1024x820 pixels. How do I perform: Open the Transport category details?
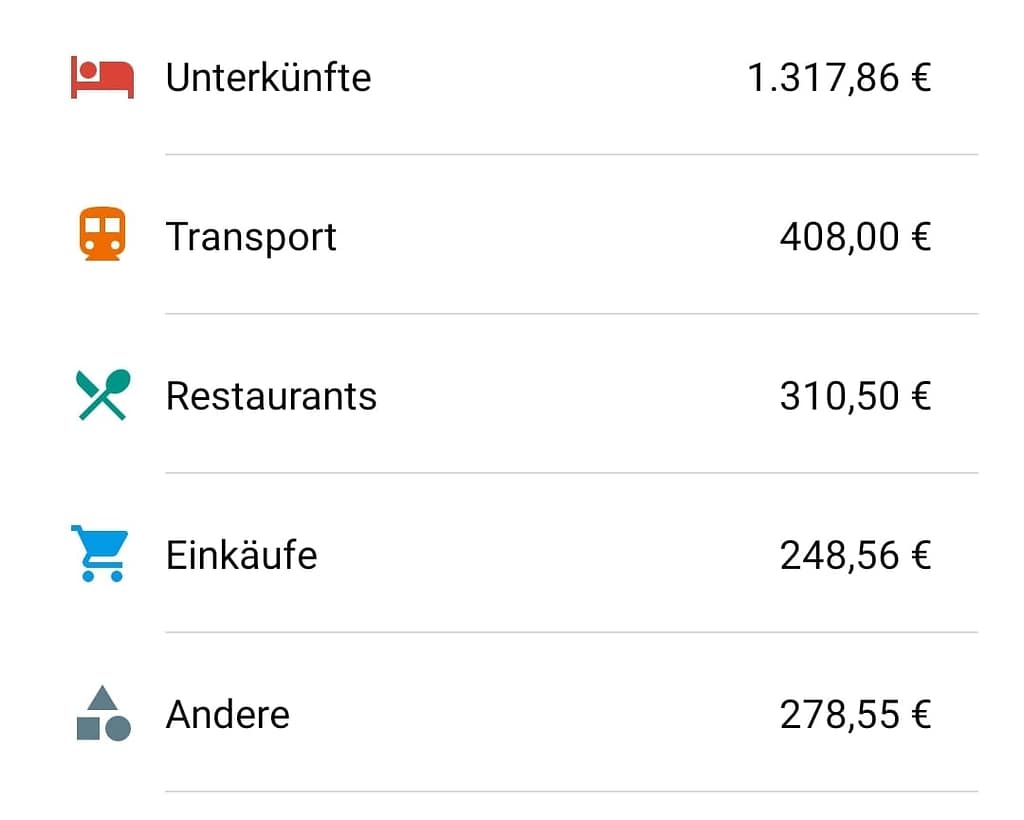click(251, 236)
